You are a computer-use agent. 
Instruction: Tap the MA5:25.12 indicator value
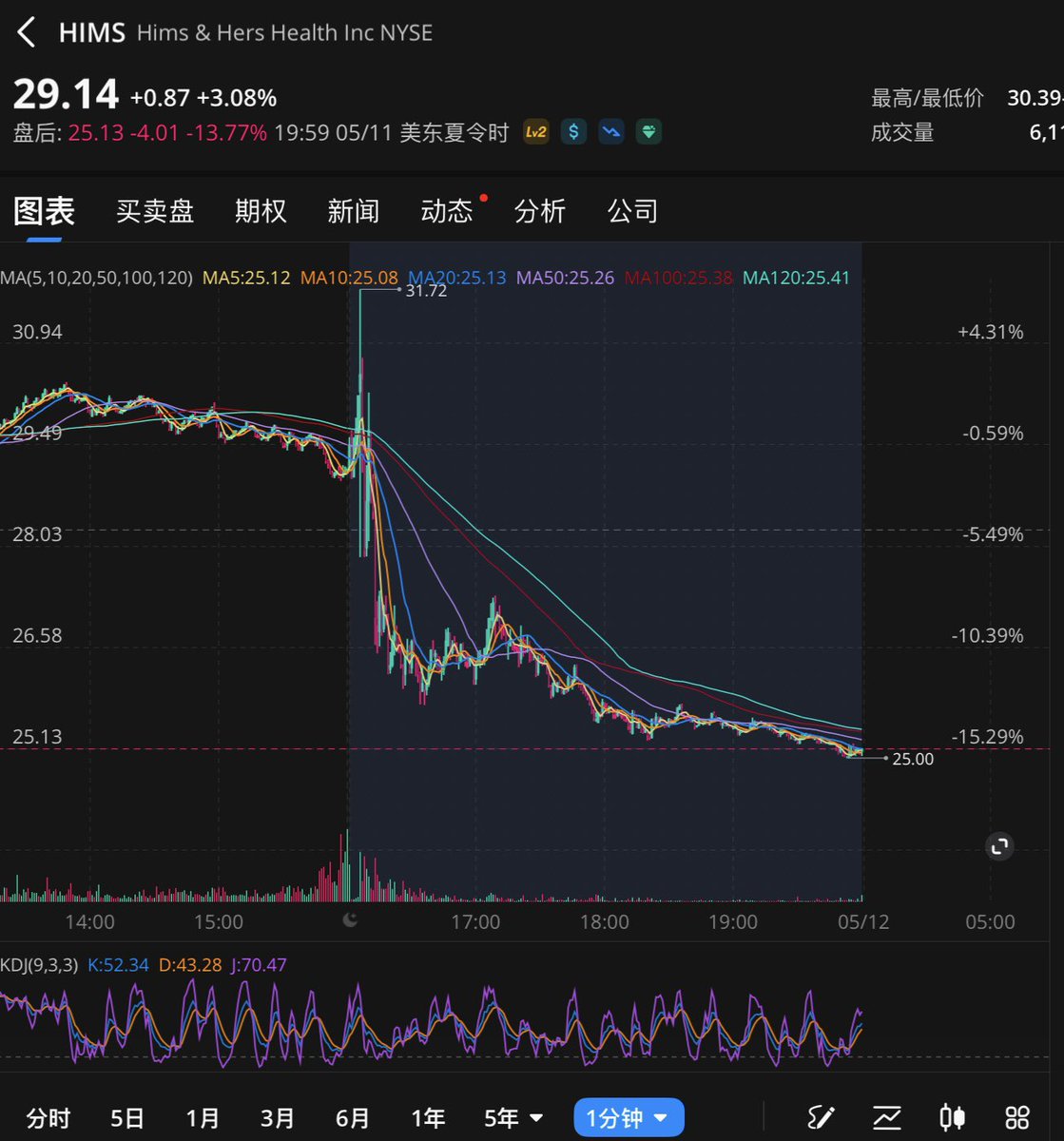(x=247, y=278)
